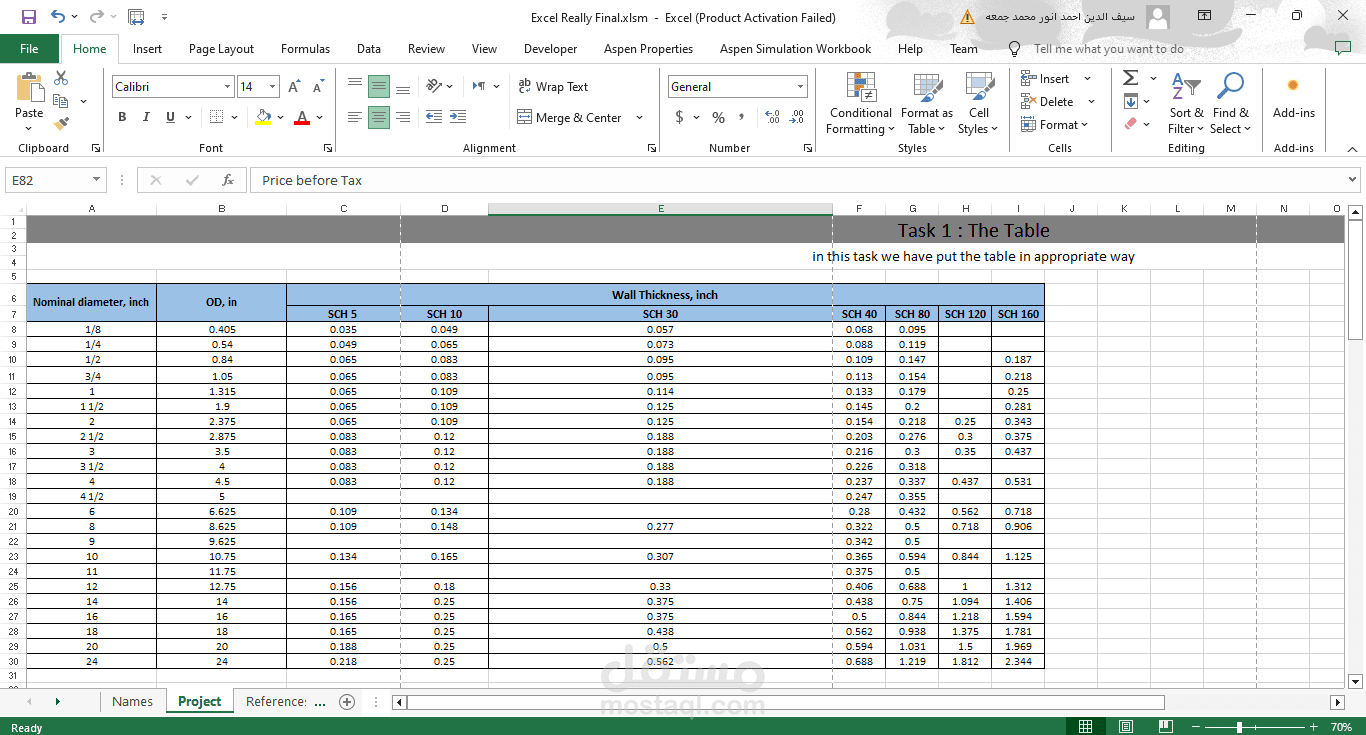Image resolution: width=1366 pixels, height=735 pixels.
Task: Open the font name Calibri dropdown
Action: 228,87
